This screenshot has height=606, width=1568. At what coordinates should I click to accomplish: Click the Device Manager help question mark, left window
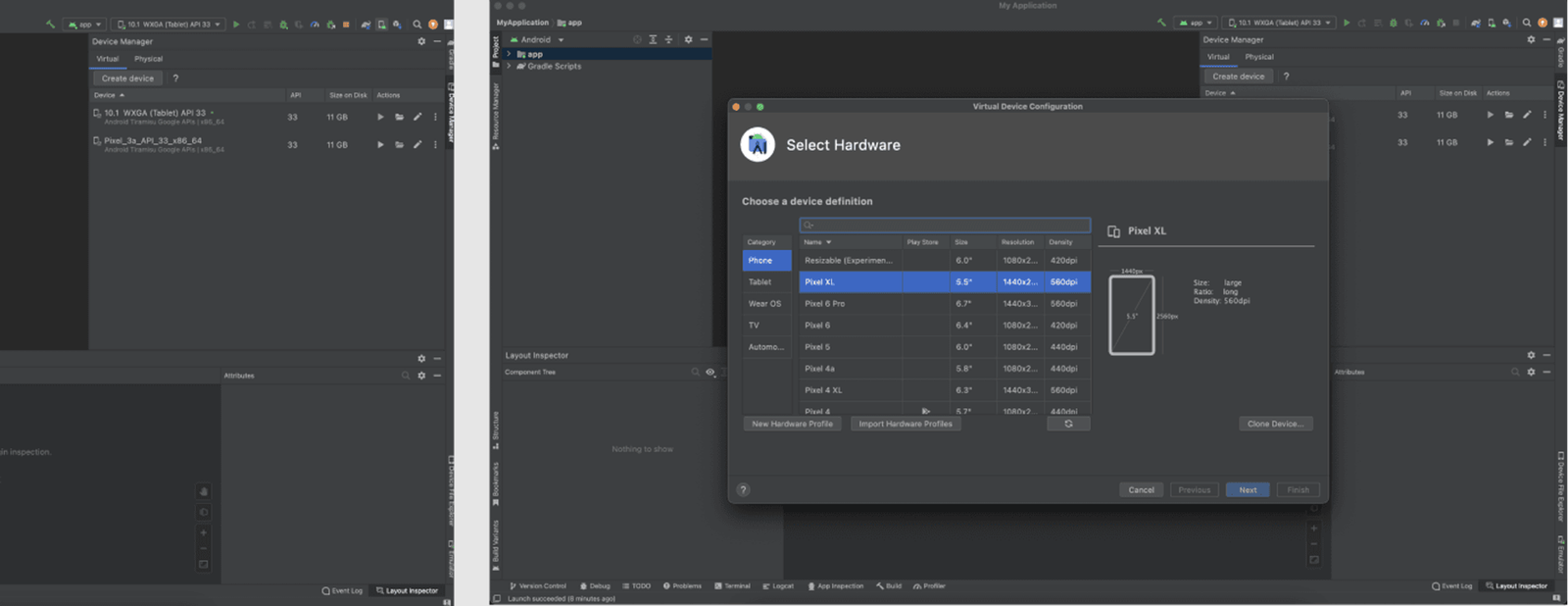click(175, 78)
